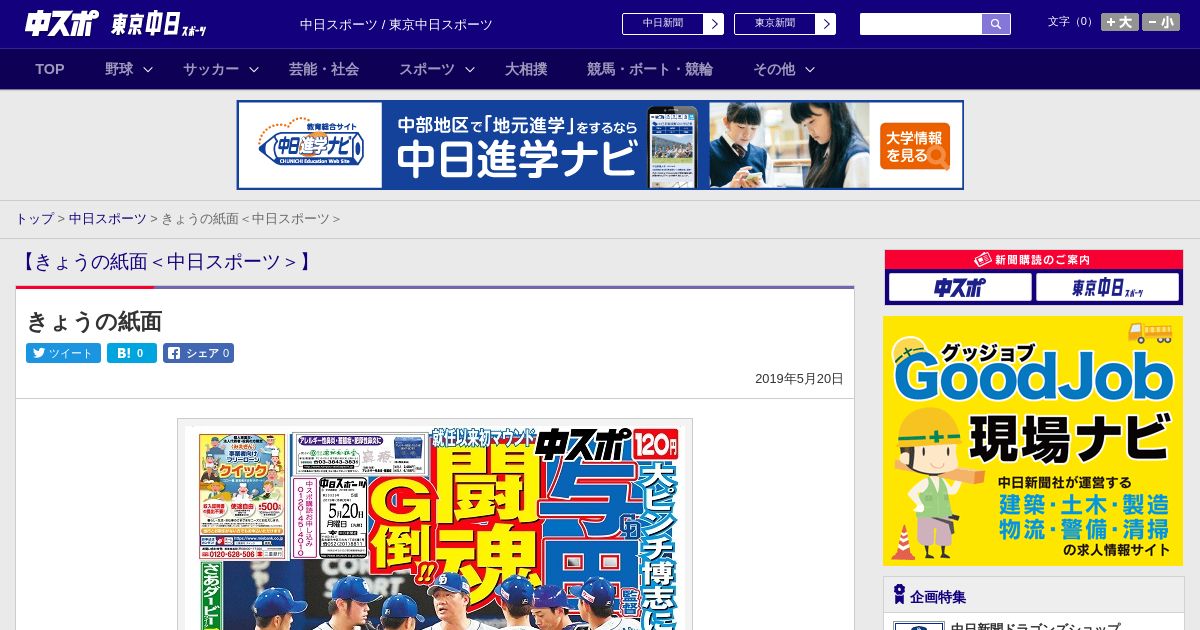Open the 東京新聞 link button

(x=775, y=24)
